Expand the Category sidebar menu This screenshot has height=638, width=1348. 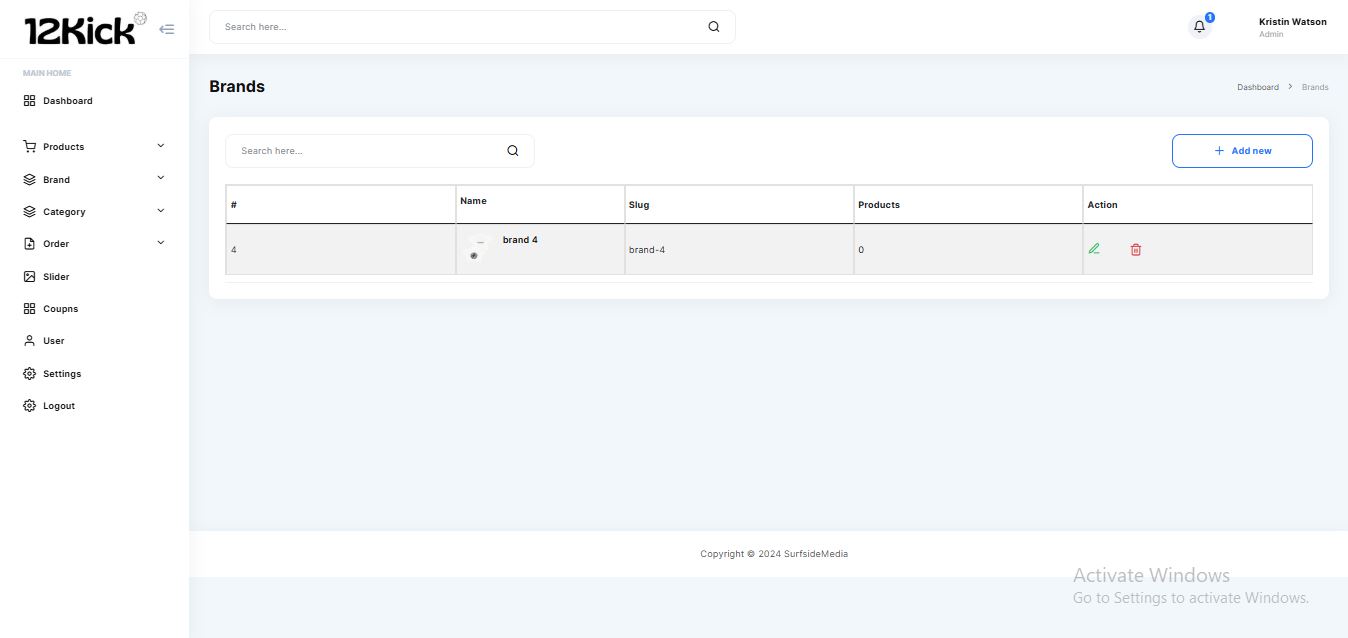click(64, 212)
